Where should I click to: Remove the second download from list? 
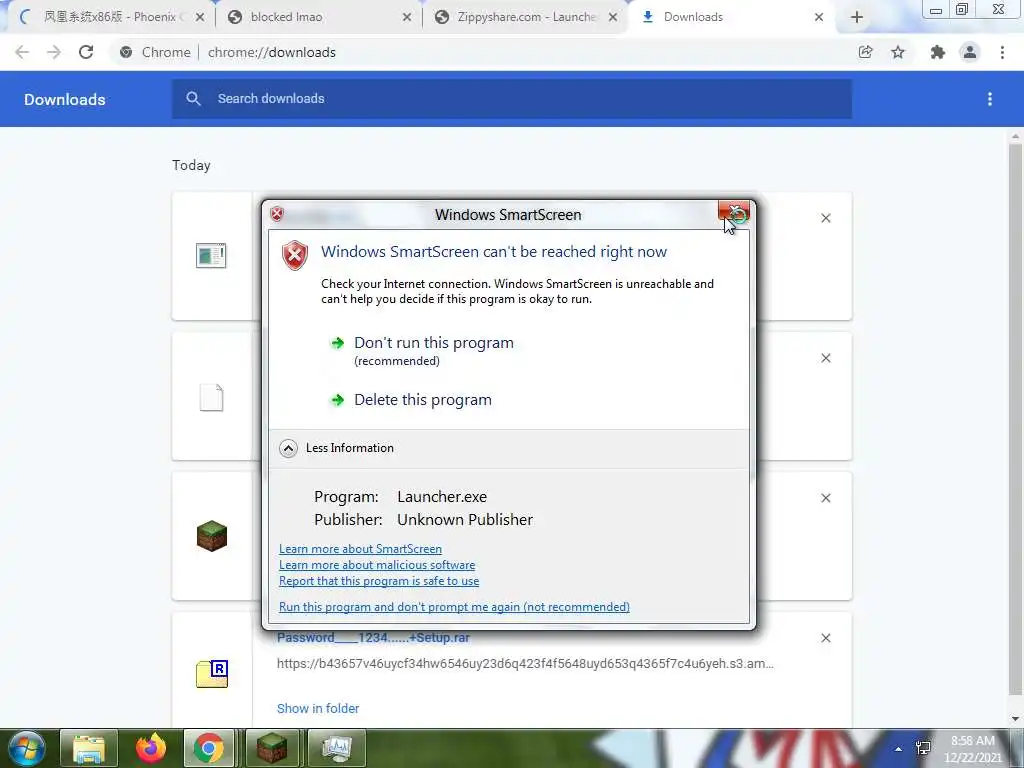pos(826,358)
